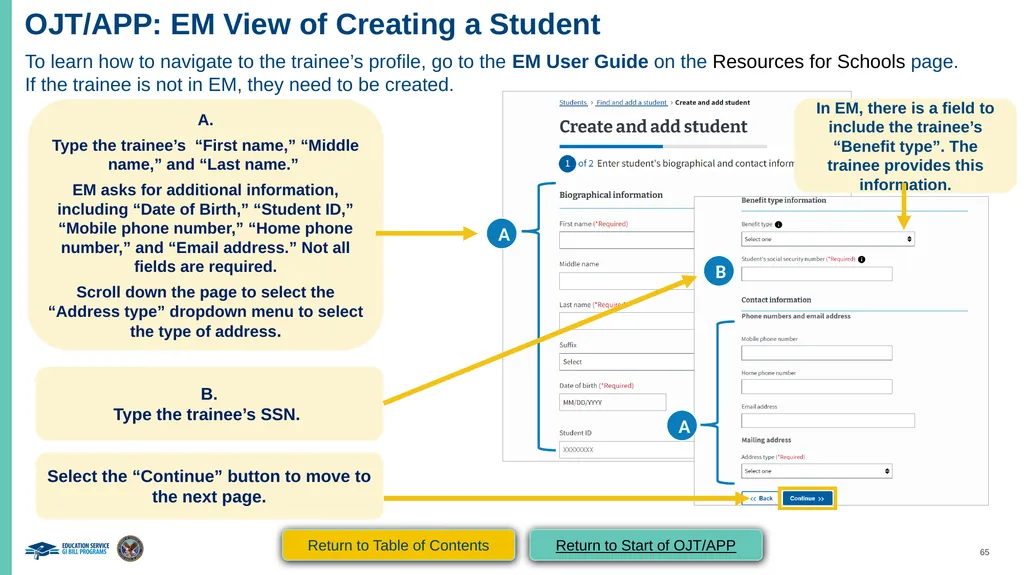Click slide page number 65
This screenshot has width=1024, height=575.
tap(984, 552)
